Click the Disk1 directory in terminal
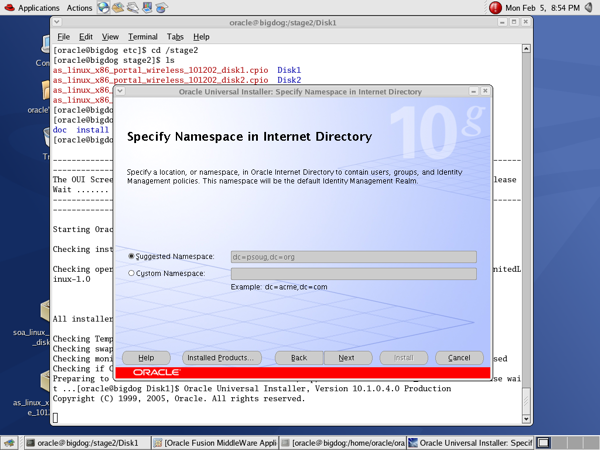This screenshot has width=600, height=450. point(289,70)
